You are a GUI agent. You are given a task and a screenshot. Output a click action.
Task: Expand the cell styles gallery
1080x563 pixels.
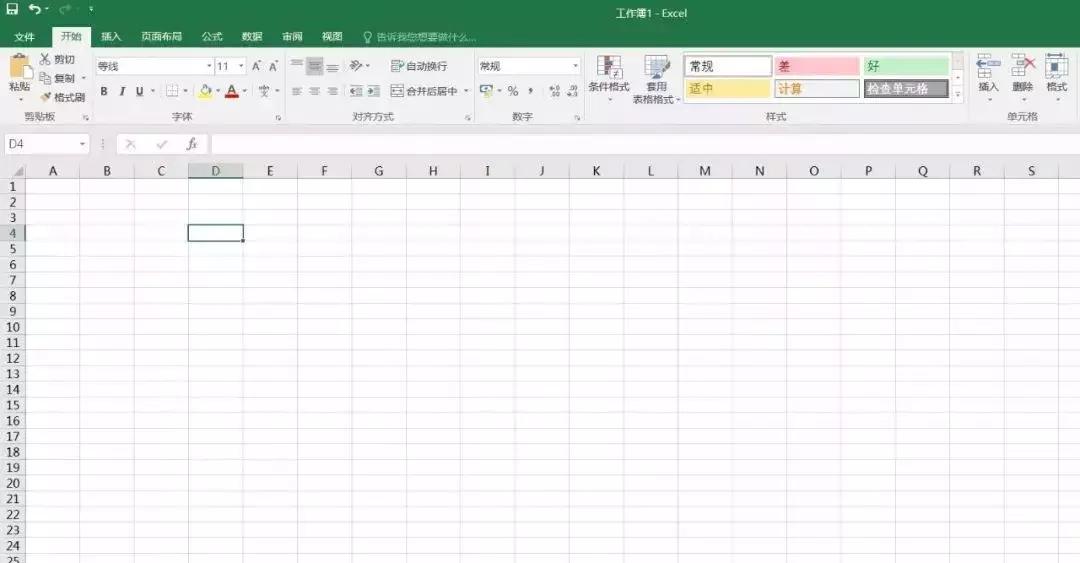[957, 95]
